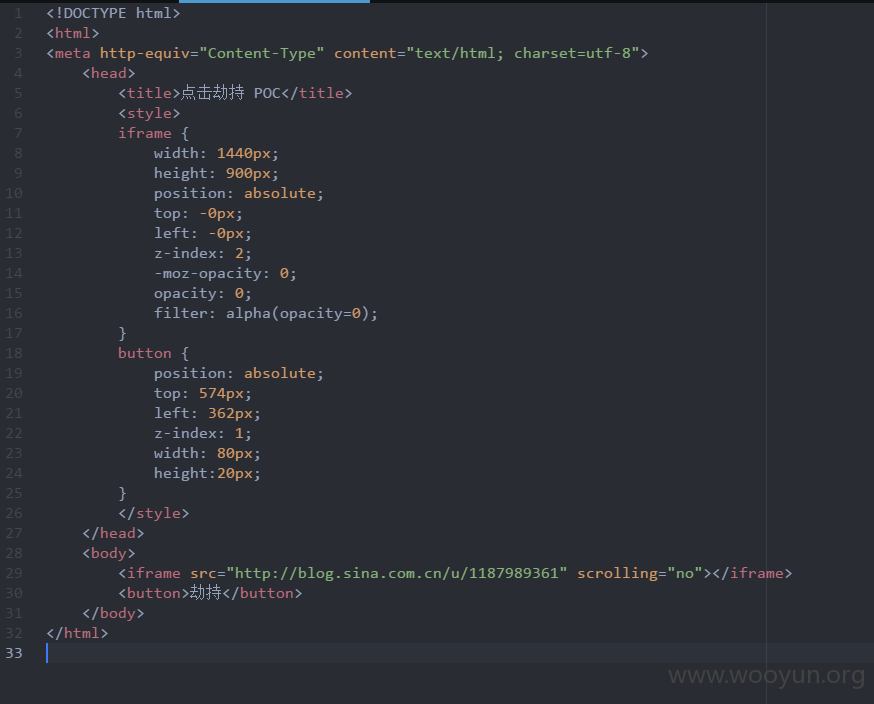This screenshot has width=874, height=704.
Task: Click the 'z-index: 2' declaration
Action: click(203, 253)
